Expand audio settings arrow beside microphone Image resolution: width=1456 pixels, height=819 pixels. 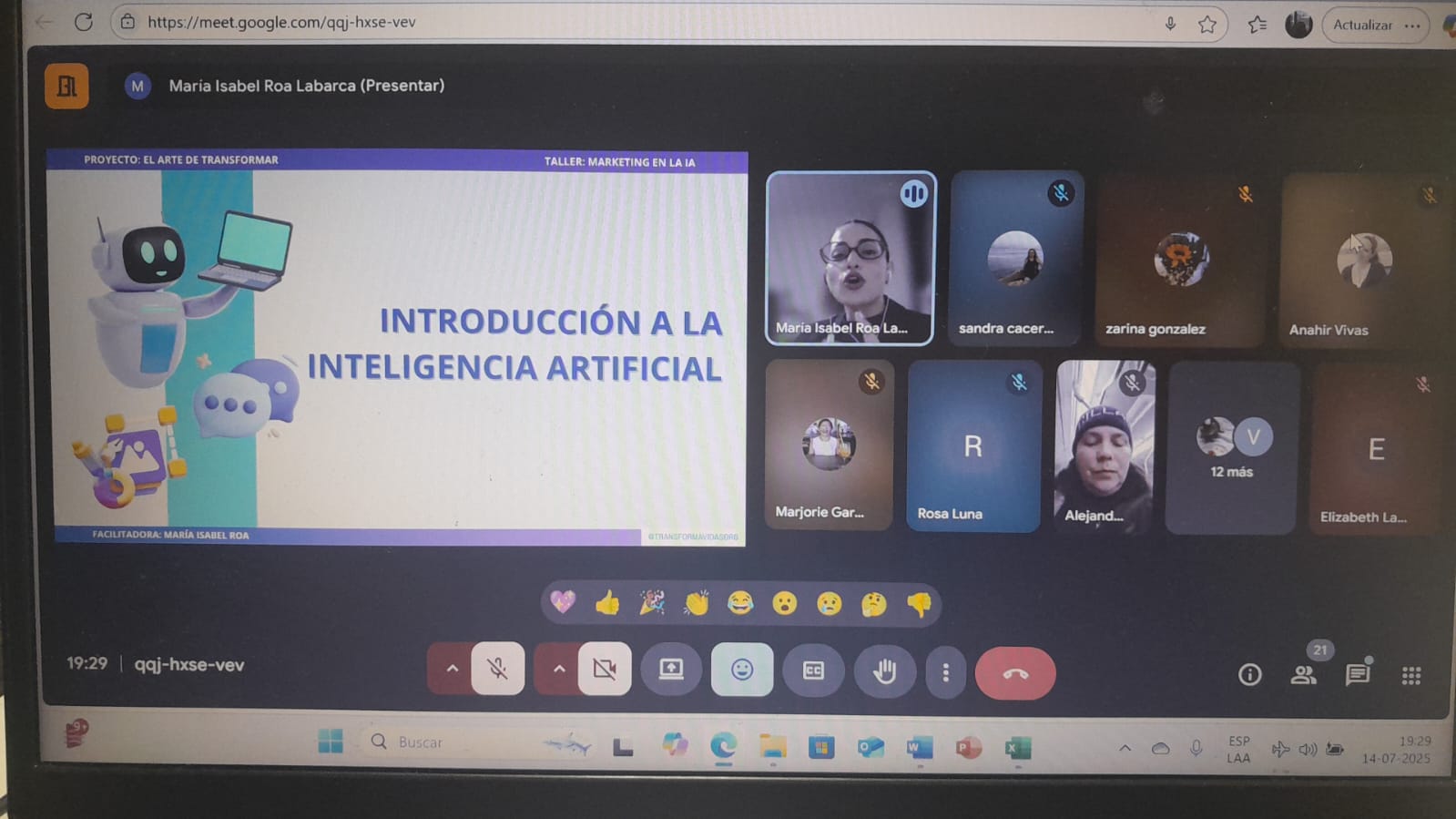pyautogui.click(x=452, y=669)
